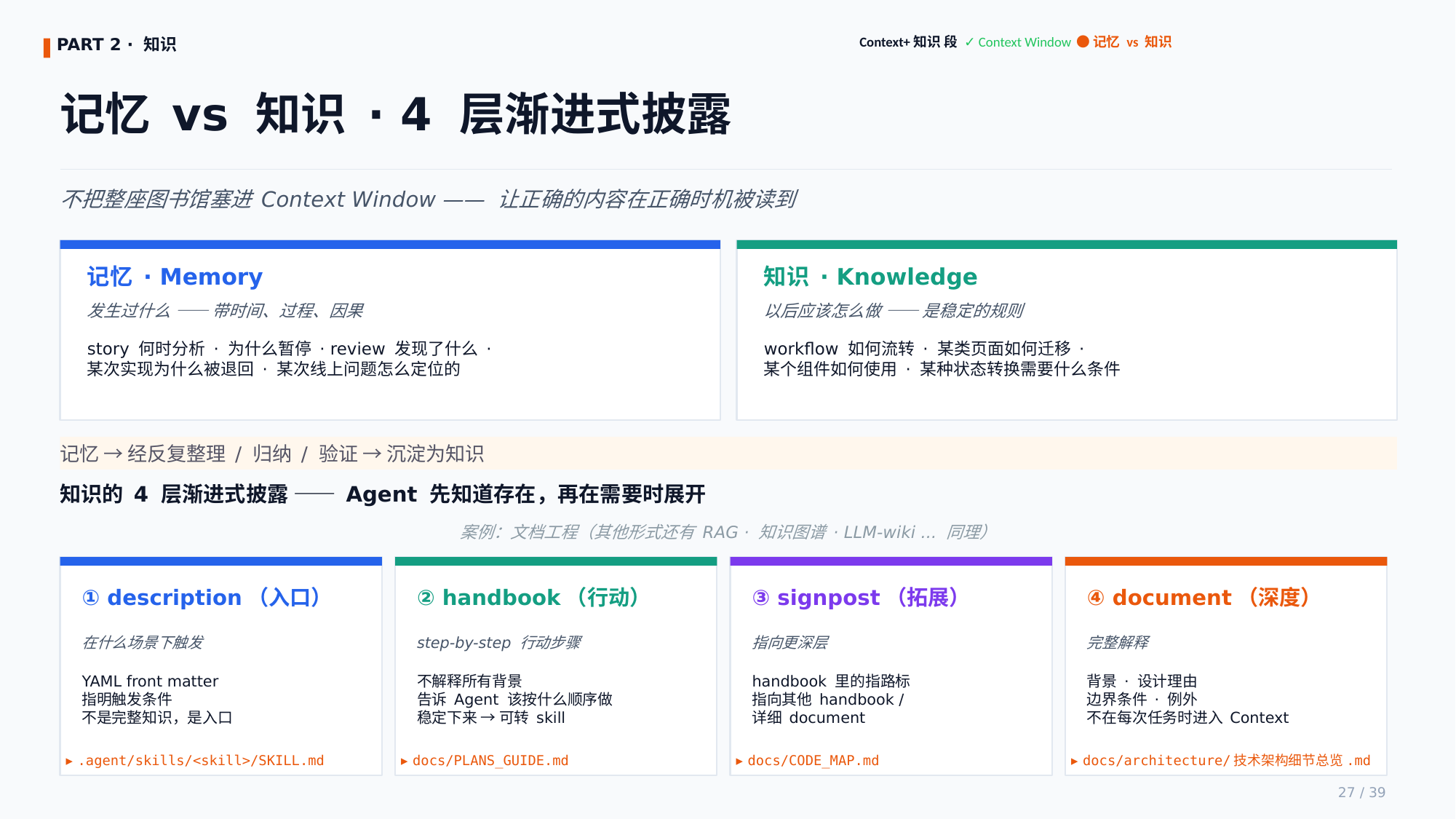Click the text 不在每次任务时进入 Context

tap(1188, 718)
